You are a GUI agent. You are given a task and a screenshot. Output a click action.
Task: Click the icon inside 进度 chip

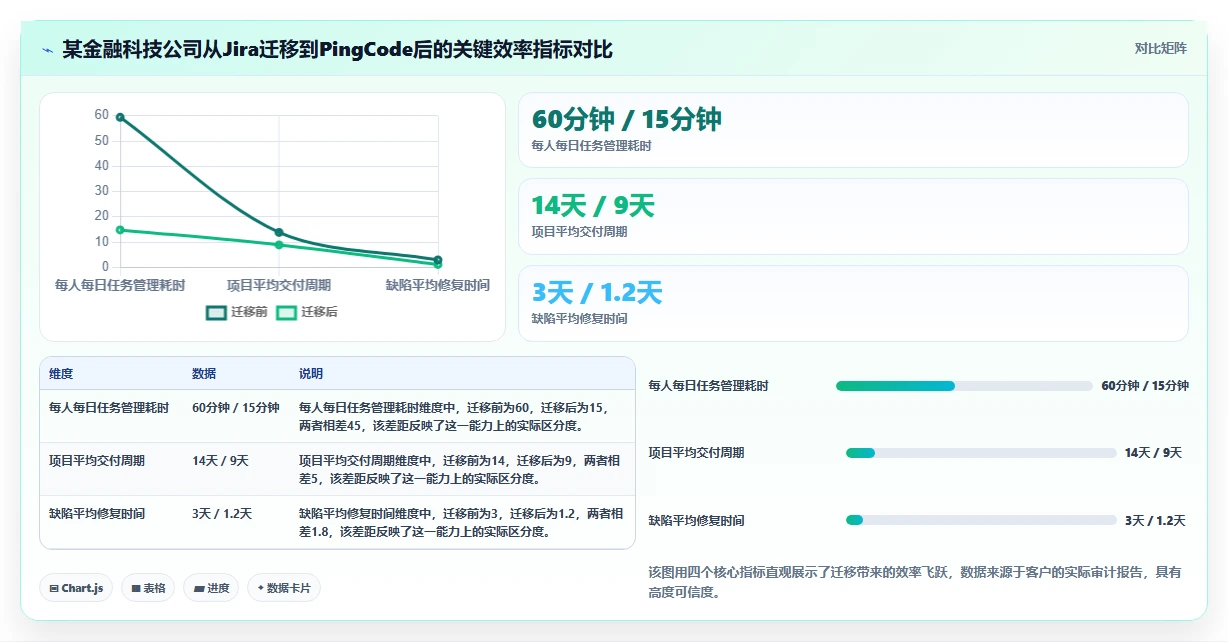(x=199, y=589)
